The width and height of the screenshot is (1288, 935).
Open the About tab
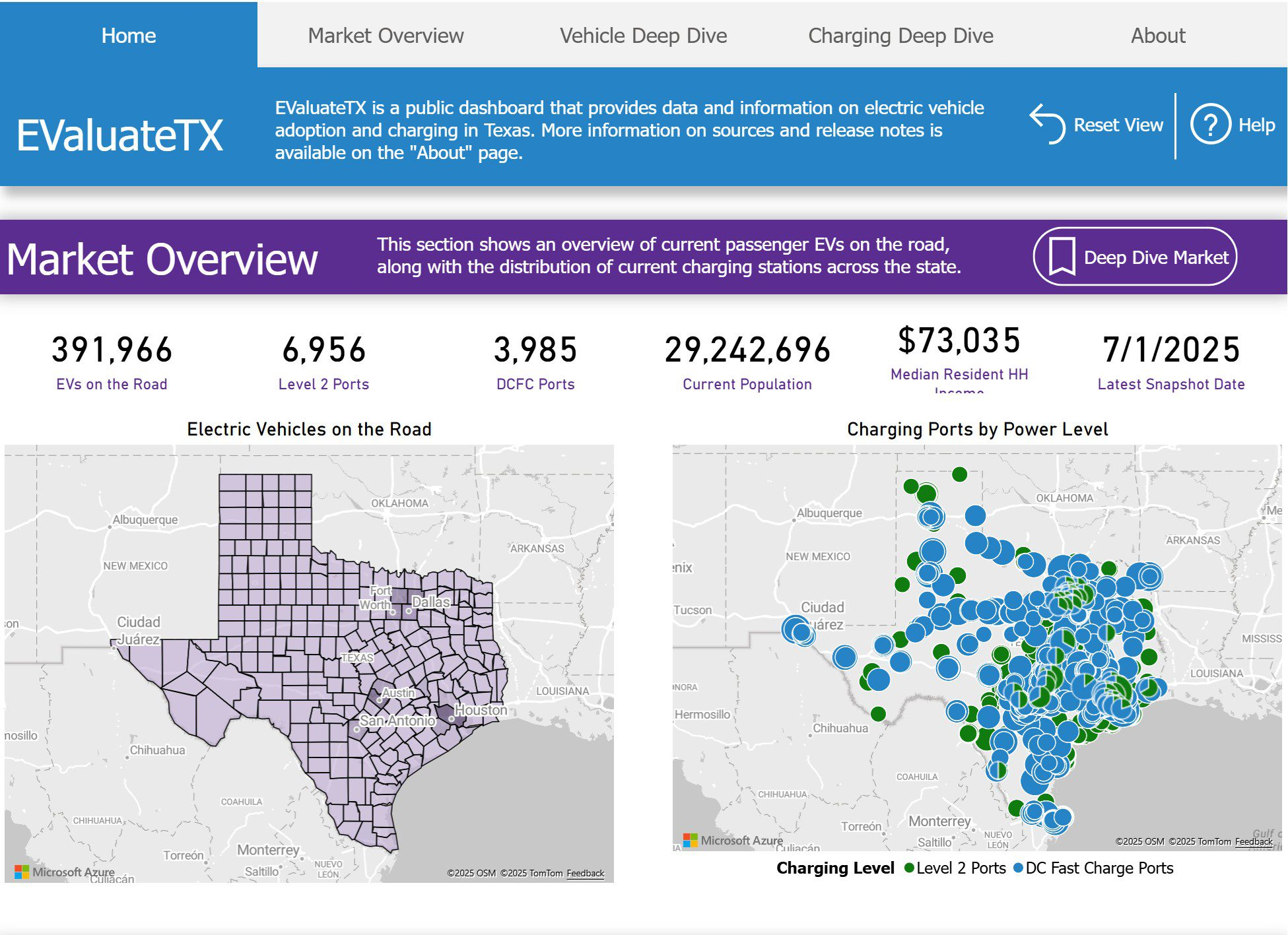click(1158, 36)
